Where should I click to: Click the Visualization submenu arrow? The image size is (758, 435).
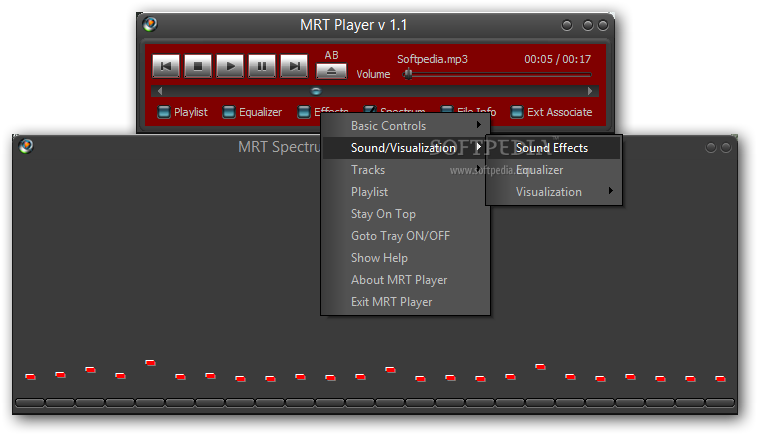pyautogui.click(x=611, y=190)
